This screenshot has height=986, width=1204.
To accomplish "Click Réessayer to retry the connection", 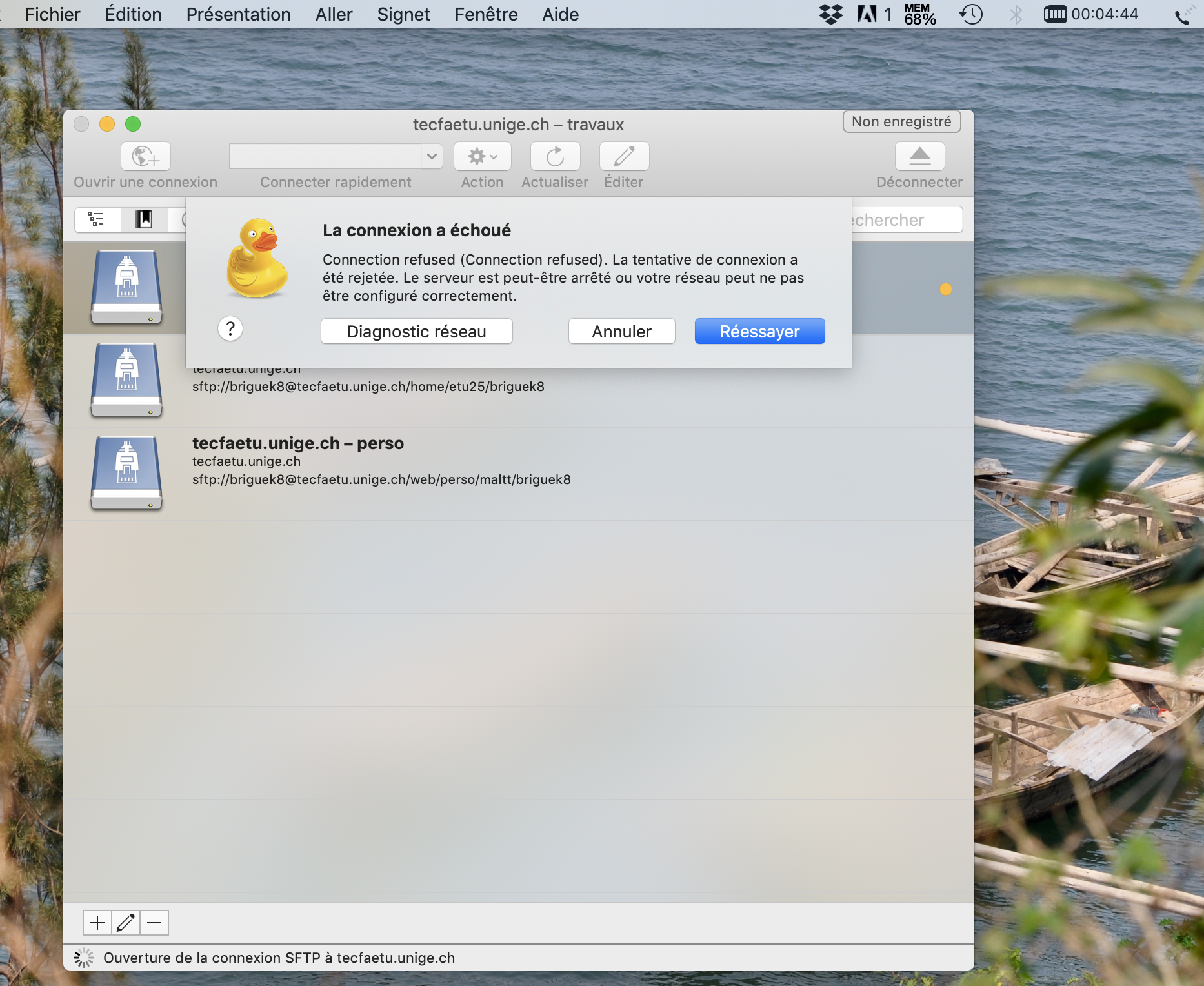I will coord(759,332).
